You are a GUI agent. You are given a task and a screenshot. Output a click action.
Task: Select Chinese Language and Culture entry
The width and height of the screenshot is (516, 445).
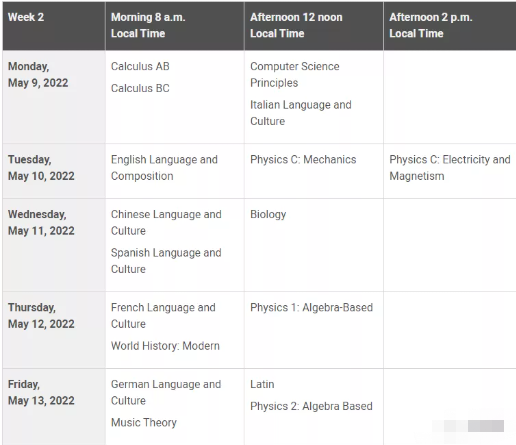coord(166,222)
